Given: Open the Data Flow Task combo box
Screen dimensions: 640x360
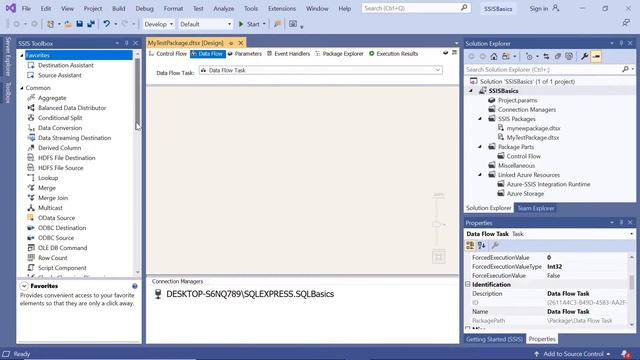Looking at the screenshot, I should pyautogui.click(x=320, y=70).
